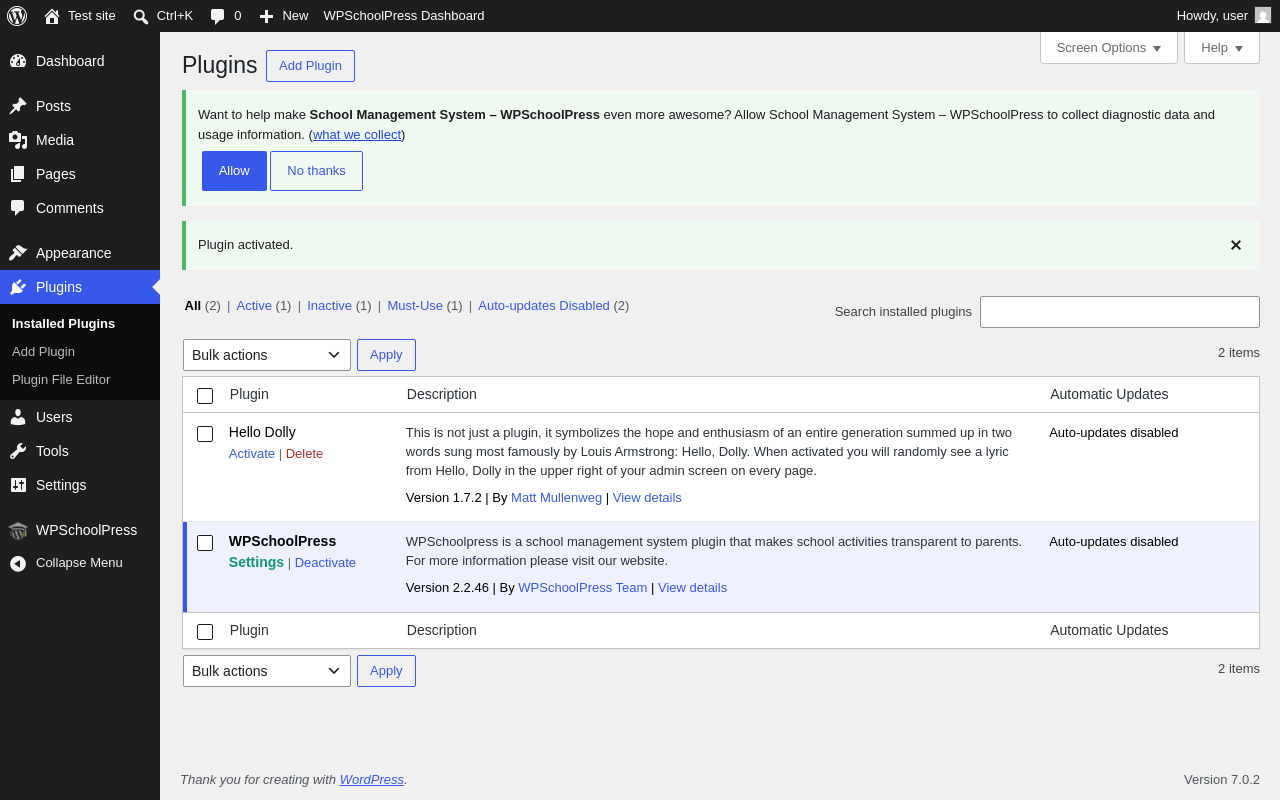Image resolution: width=1280 pixels, height=800 pixels.
Task: Open WPSchoolPress Settings link
Action: tap(256, 562)
